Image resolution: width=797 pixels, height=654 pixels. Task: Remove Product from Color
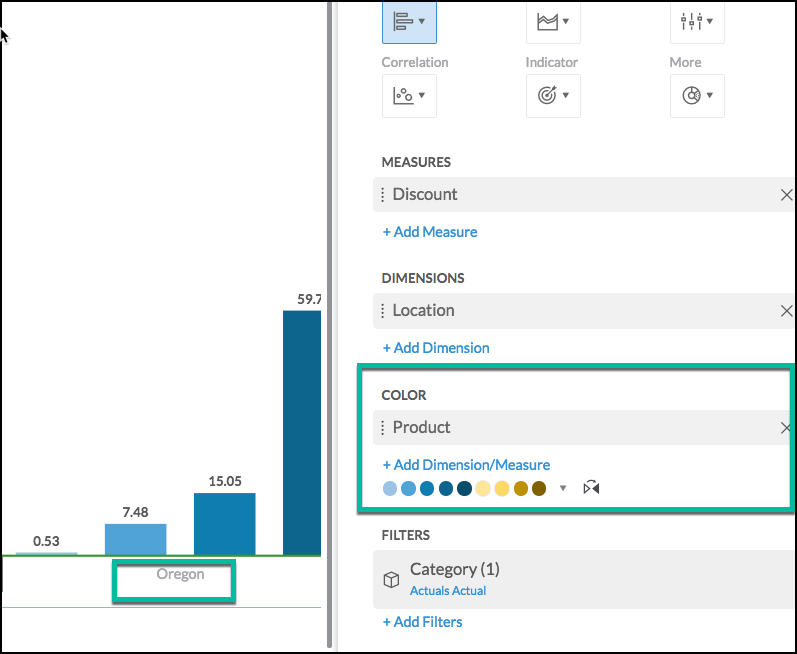coord(786,428)
